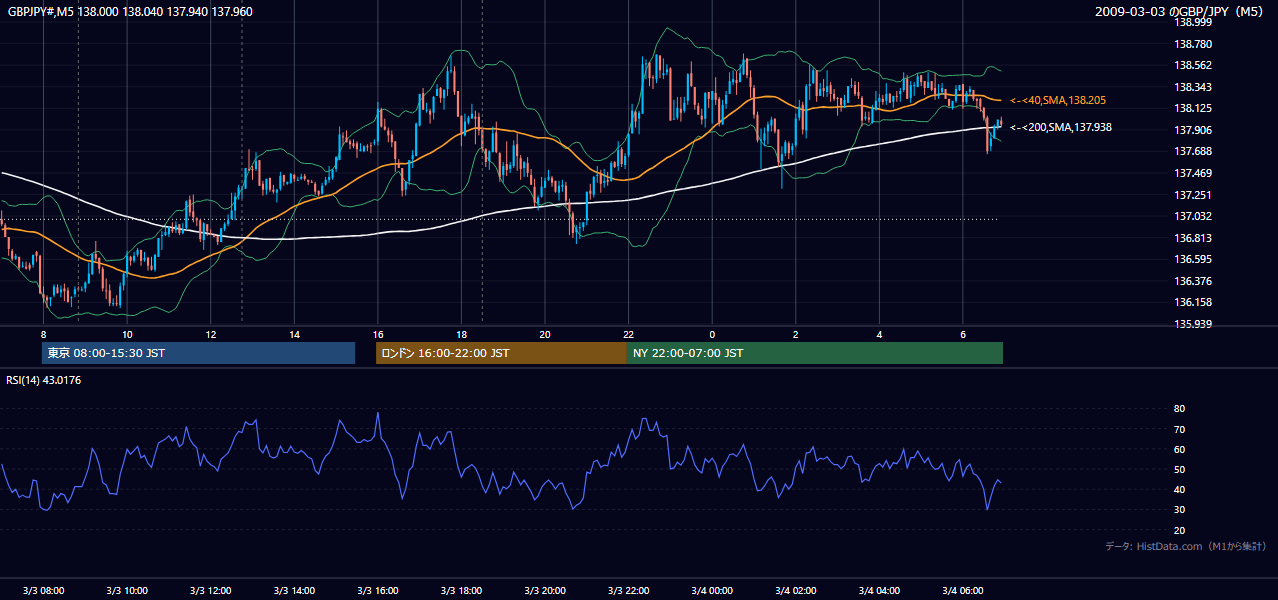This screenshot has width=1278, height=600.
Task: Click the bottom time label 3/3 14:00
Action: click(294, 590)
